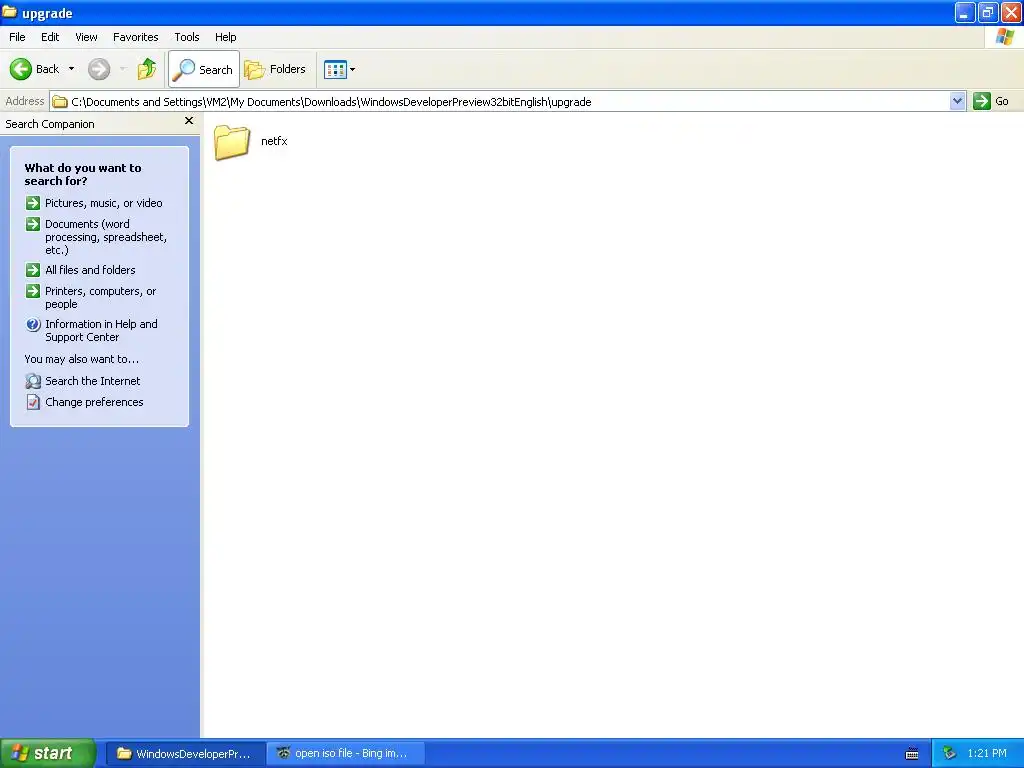Open the Edit menu
1024x768 pixels.
click(50, 37)
